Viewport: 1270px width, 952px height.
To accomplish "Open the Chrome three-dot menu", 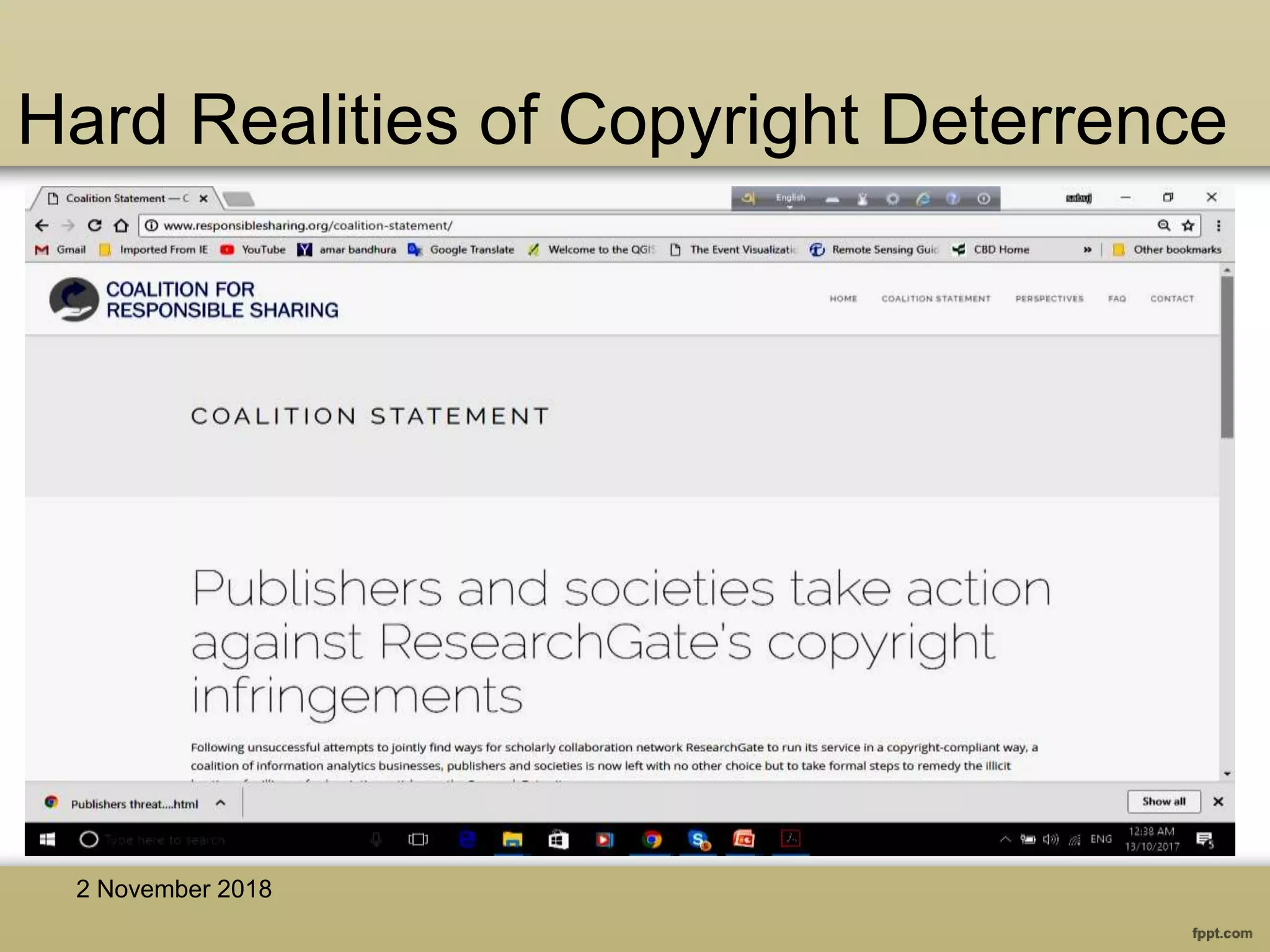I will coord(1219,226).
